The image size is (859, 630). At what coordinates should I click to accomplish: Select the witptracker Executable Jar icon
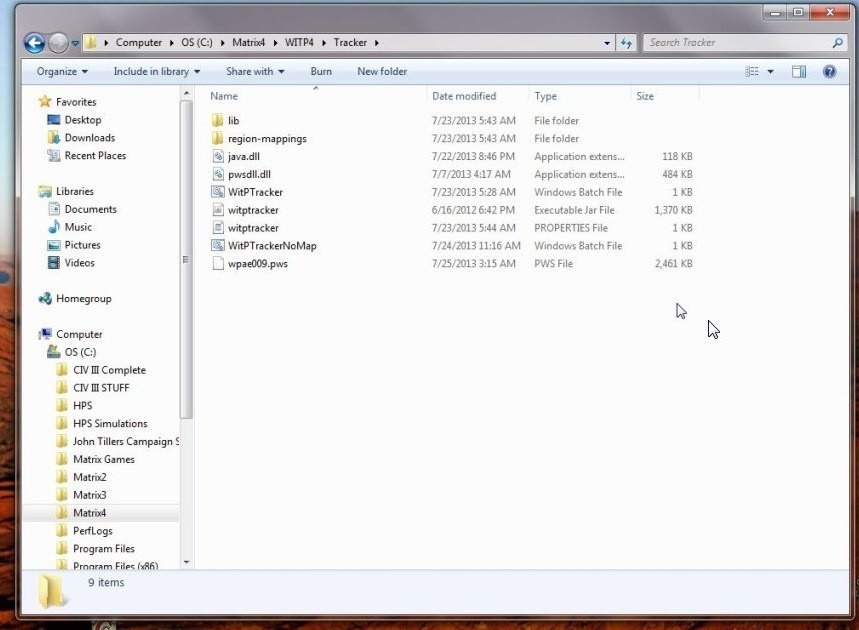217,210
